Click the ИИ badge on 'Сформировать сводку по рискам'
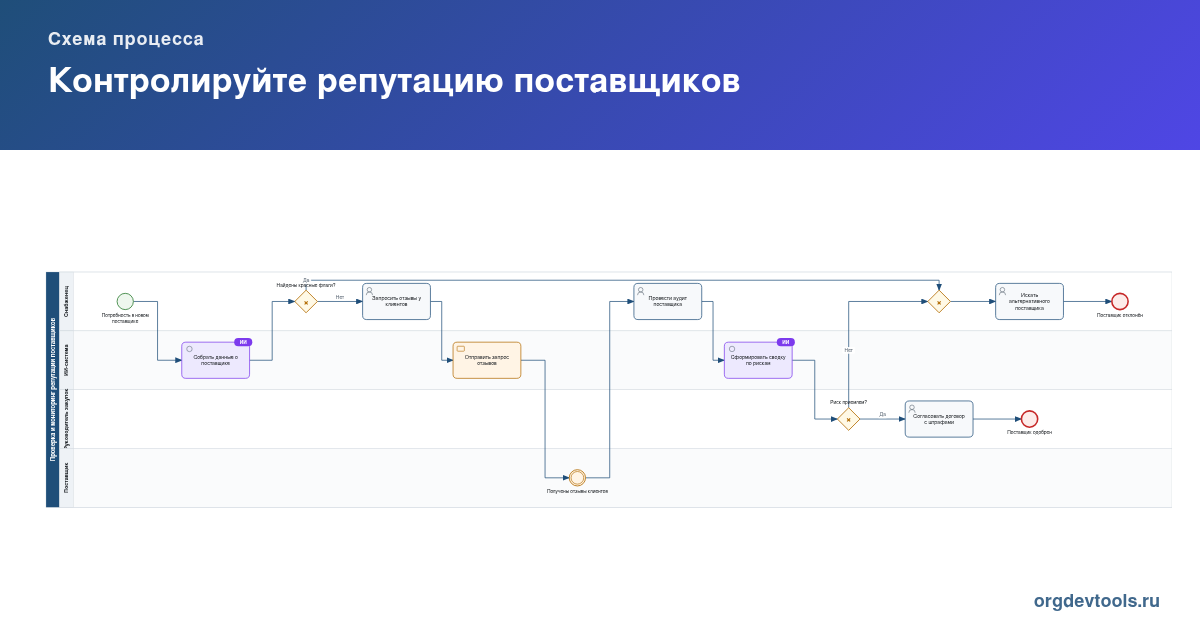This screenshot has width=1200, height=630. coord(785,342)
